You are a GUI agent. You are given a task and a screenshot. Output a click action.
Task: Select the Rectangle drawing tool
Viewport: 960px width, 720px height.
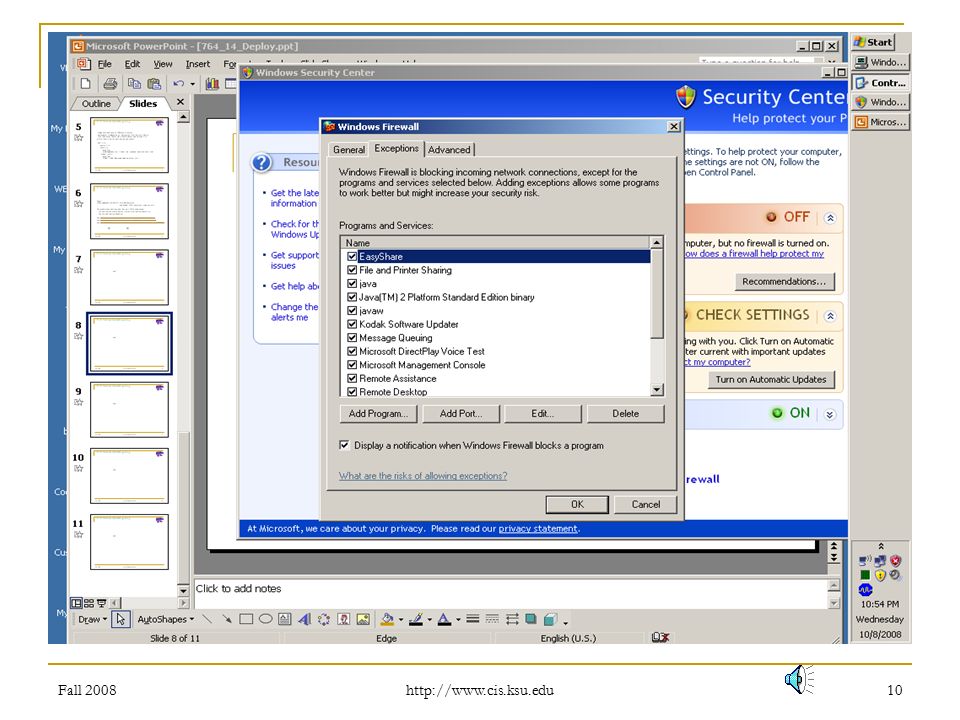(246, 619)
